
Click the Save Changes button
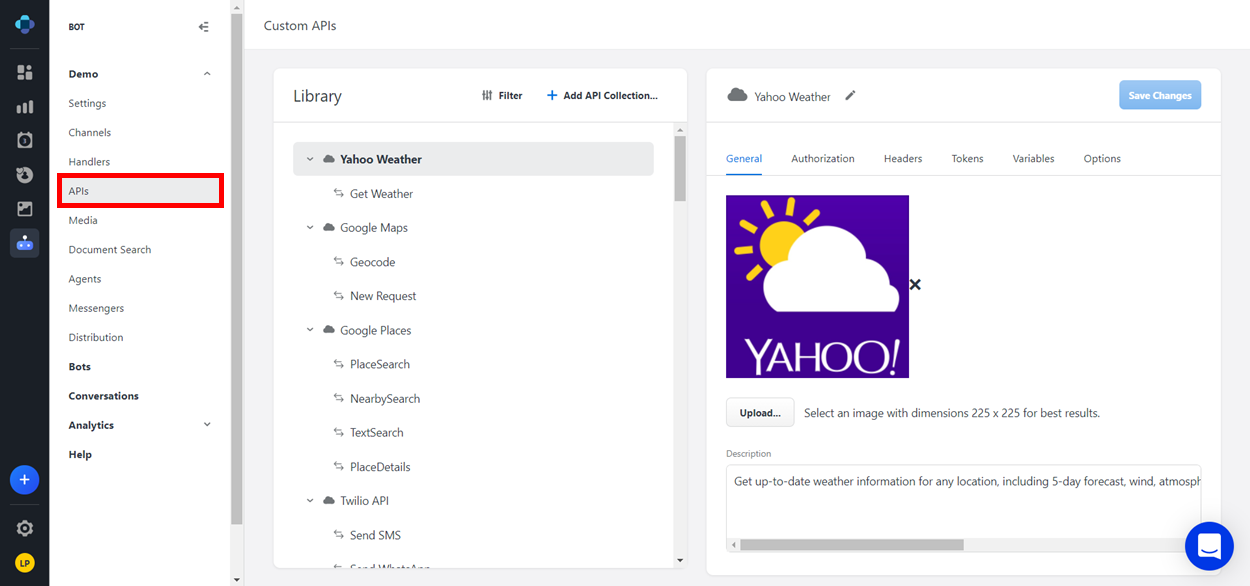click(x=1159, y=96)
